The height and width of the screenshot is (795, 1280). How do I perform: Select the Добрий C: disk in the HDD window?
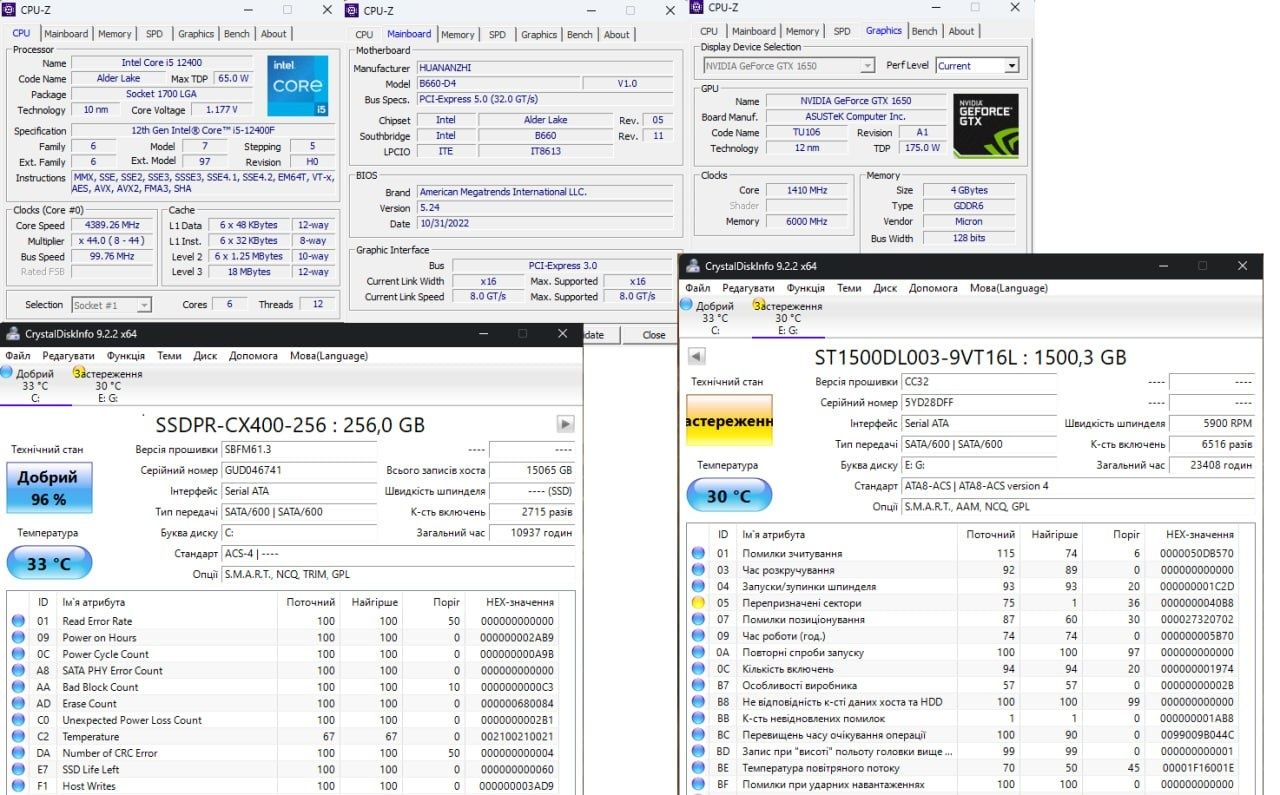coord(715,318)
